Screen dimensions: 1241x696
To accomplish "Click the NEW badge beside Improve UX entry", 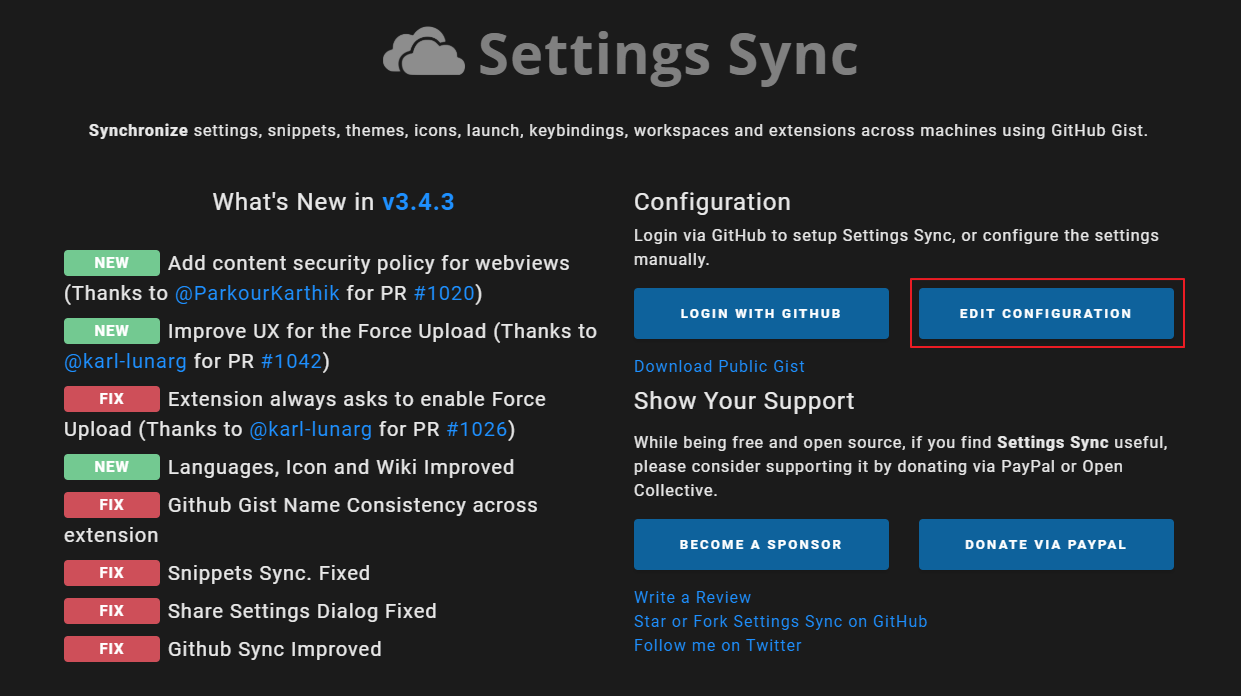I will [x=112, y=331].
